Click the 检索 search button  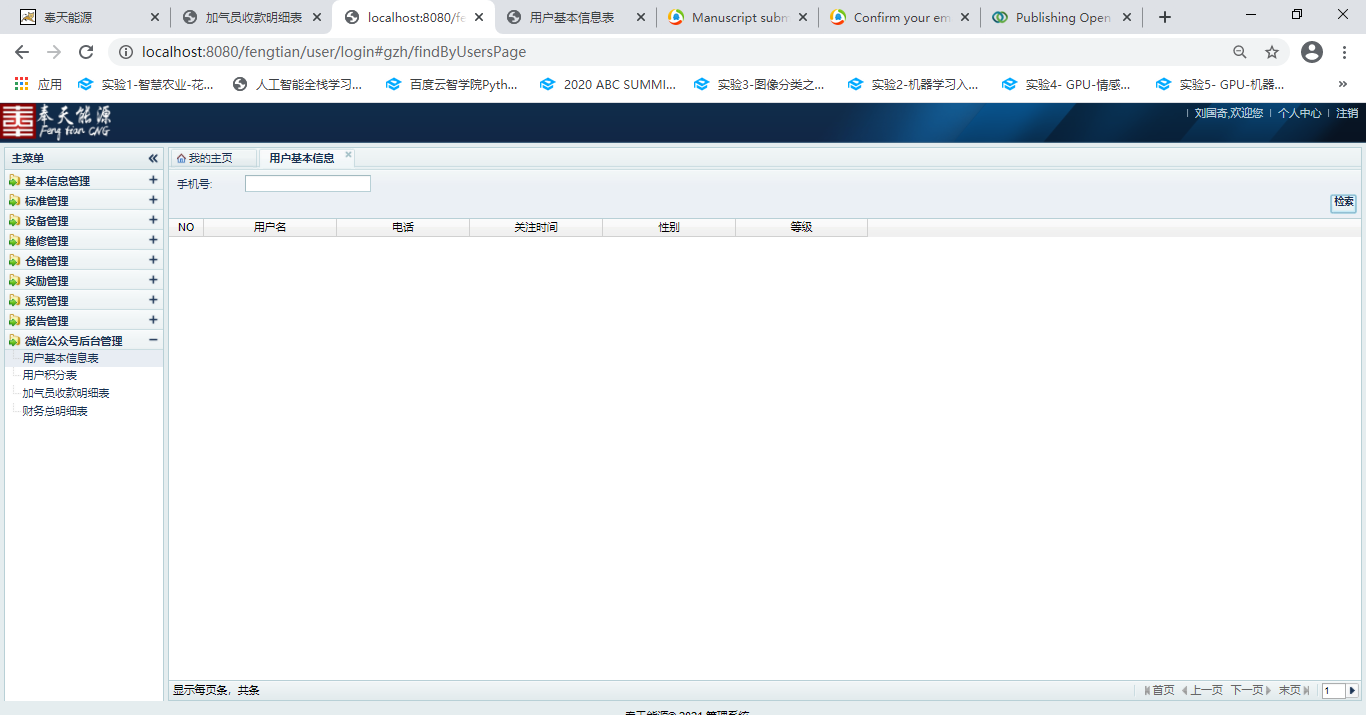(1343, 202)
